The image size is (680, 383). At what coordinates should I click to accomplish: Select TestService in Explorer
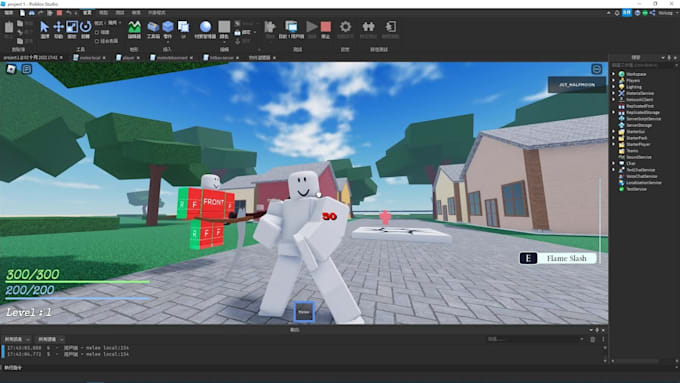[x=636, y=189]
